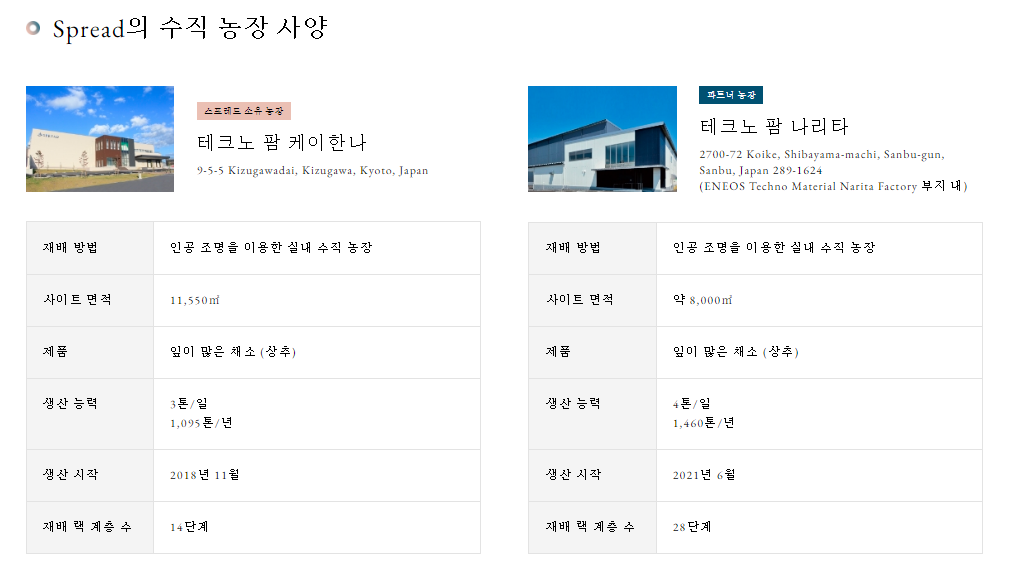Select the value '1,095톤/년'
1010x575 pixels.
pos(201,423)
